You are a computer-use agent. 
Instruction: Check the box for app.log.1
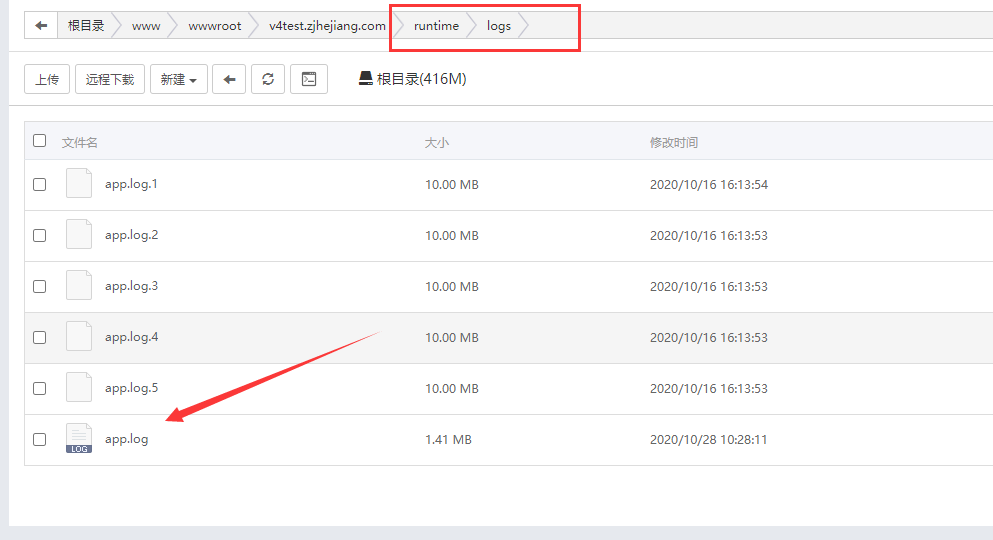point(40,185)
